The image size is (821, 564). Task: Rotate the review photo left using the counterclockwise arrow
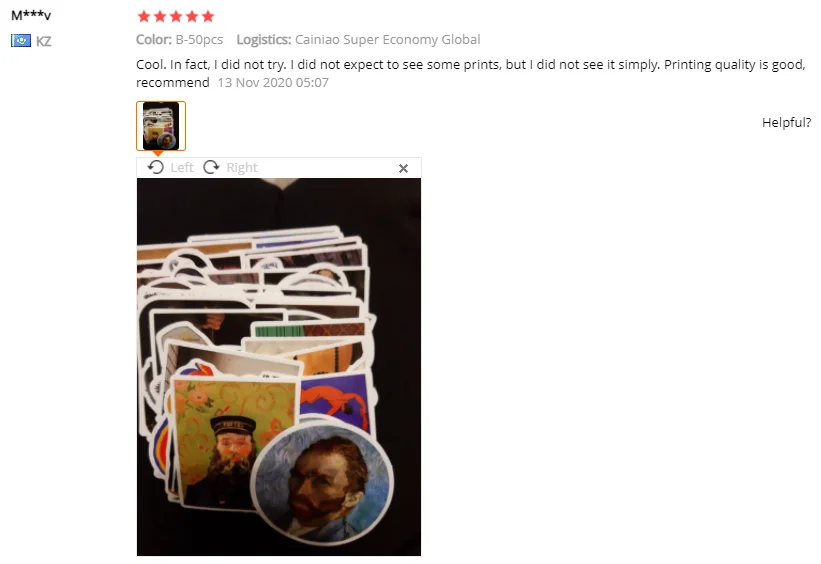156,167
